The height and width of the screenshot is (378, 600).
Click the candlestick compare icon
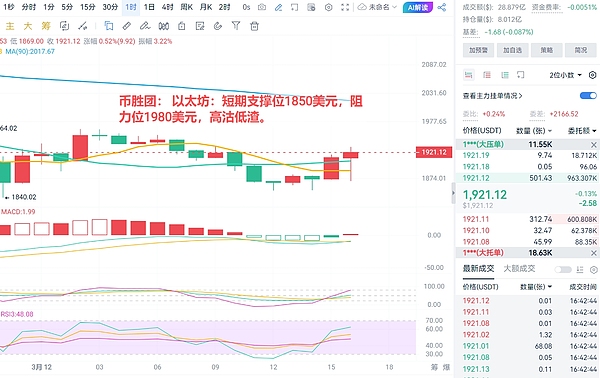(x=164, y=26)
